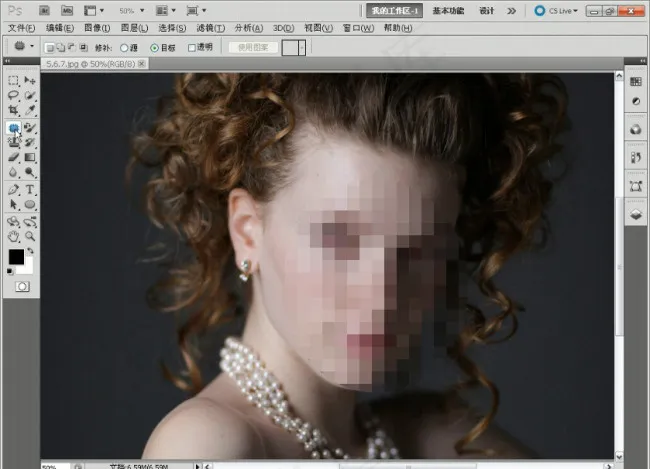Toggle Quick Mask mode button
The height and width of the screenshot is (469, 650).
(x=21, y=286)
